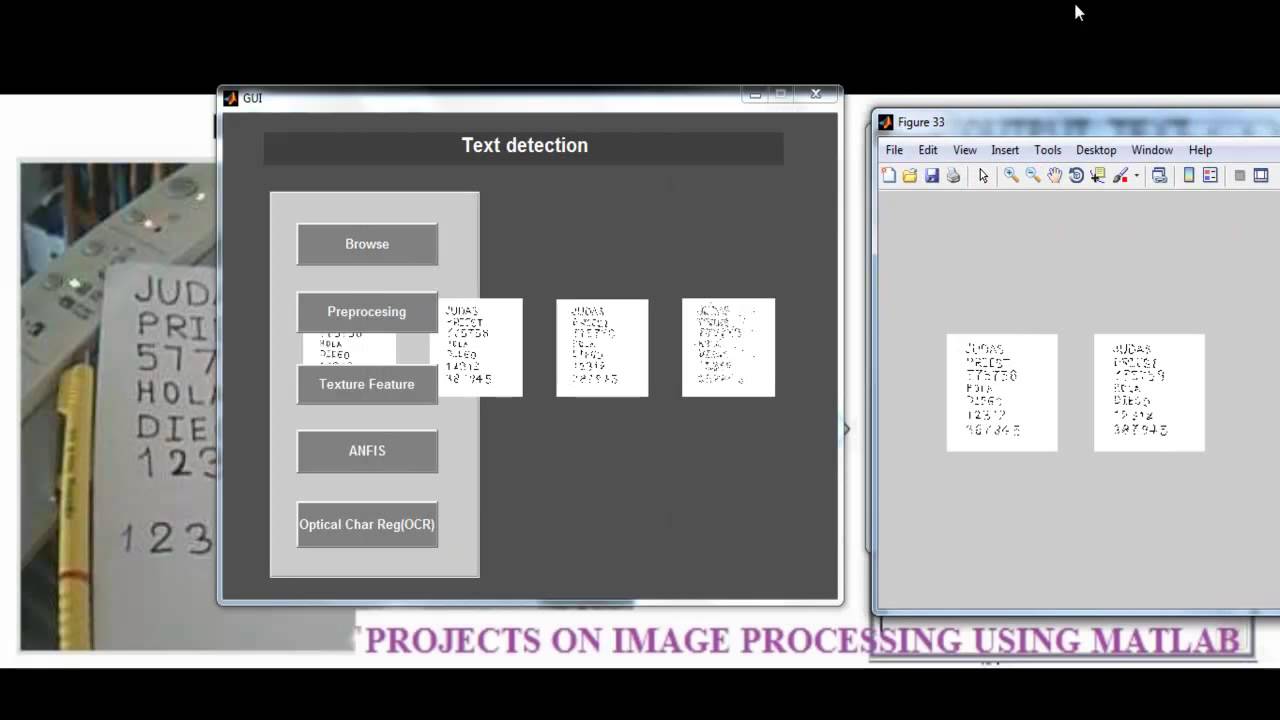Click Insert Colorbar icon
The width and height of the screenshot is (1280, 720).
click(1189, 175)
